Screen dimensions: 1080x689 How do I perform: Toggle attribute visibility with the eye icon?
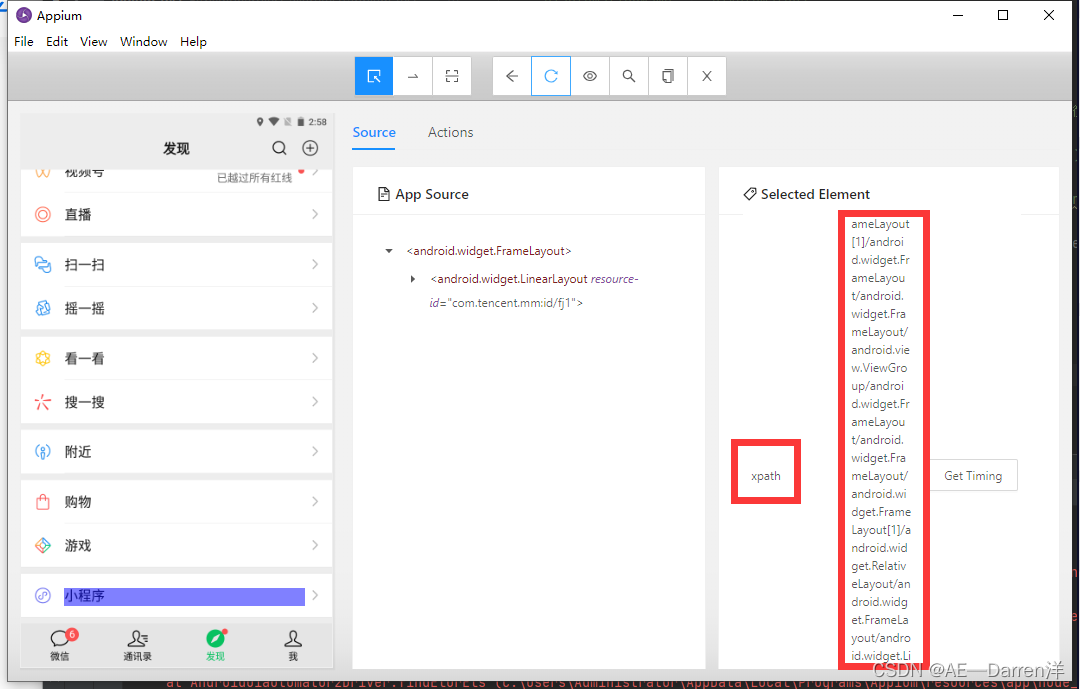tap(590, 76)
